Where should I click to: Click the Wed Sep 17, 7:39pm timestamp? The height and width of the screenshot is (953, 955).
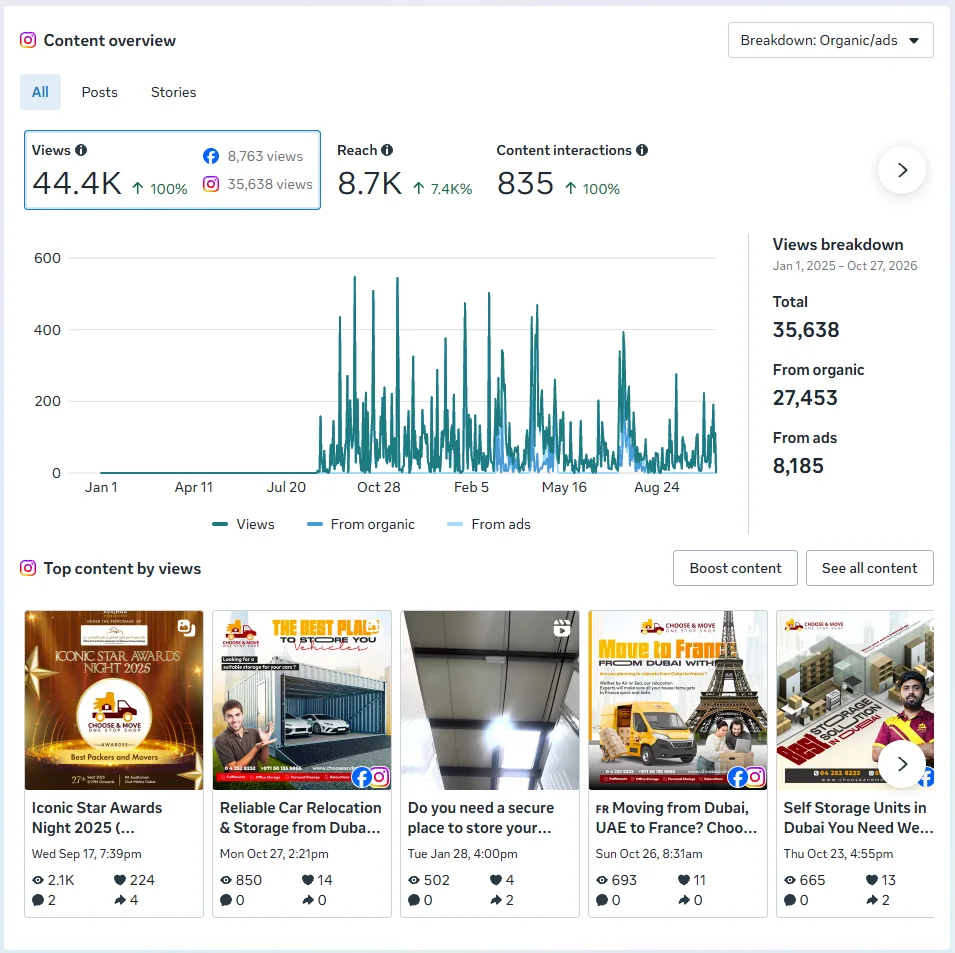coord(86,854)
